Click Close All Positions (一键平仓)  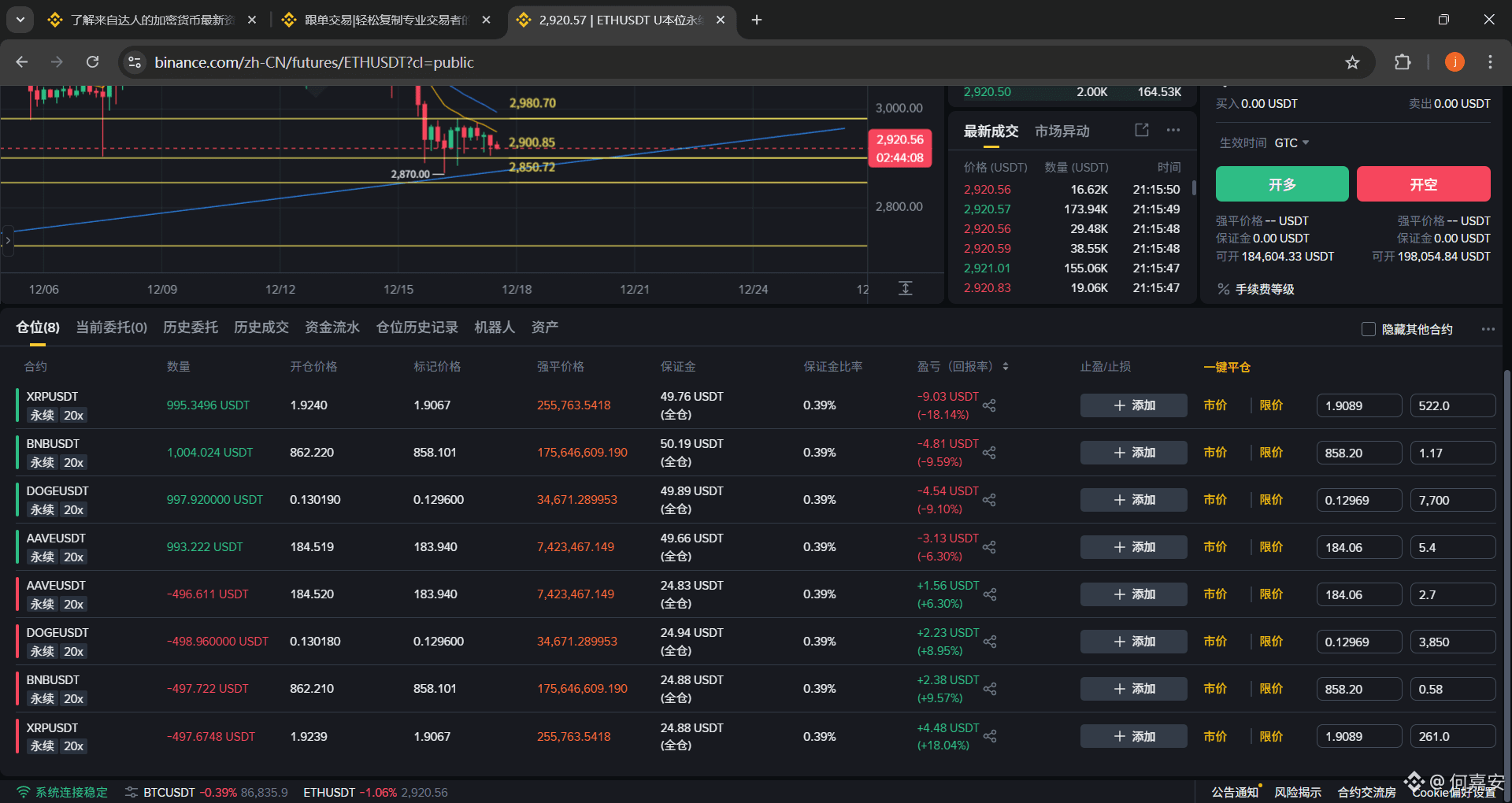(1227, 367)
